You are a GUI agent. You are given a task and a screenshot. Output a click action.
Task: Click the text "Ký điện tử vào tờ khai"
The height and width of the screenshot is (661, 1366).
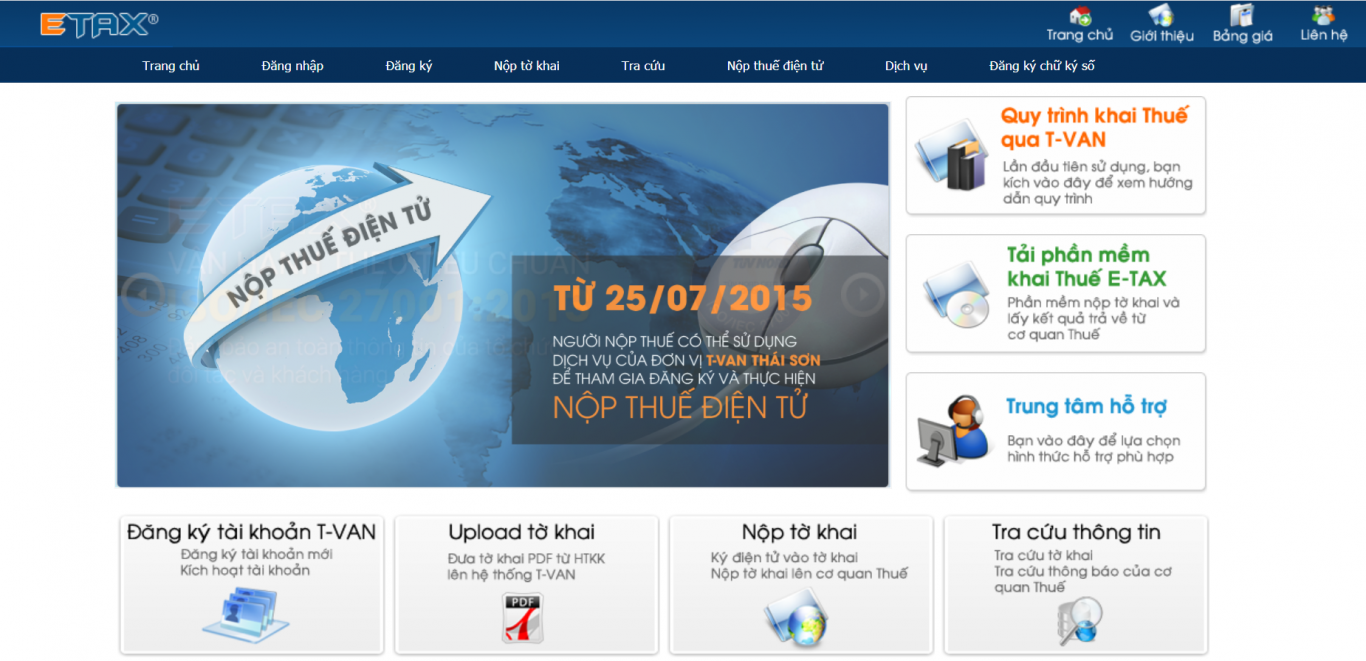click(784, 557)
